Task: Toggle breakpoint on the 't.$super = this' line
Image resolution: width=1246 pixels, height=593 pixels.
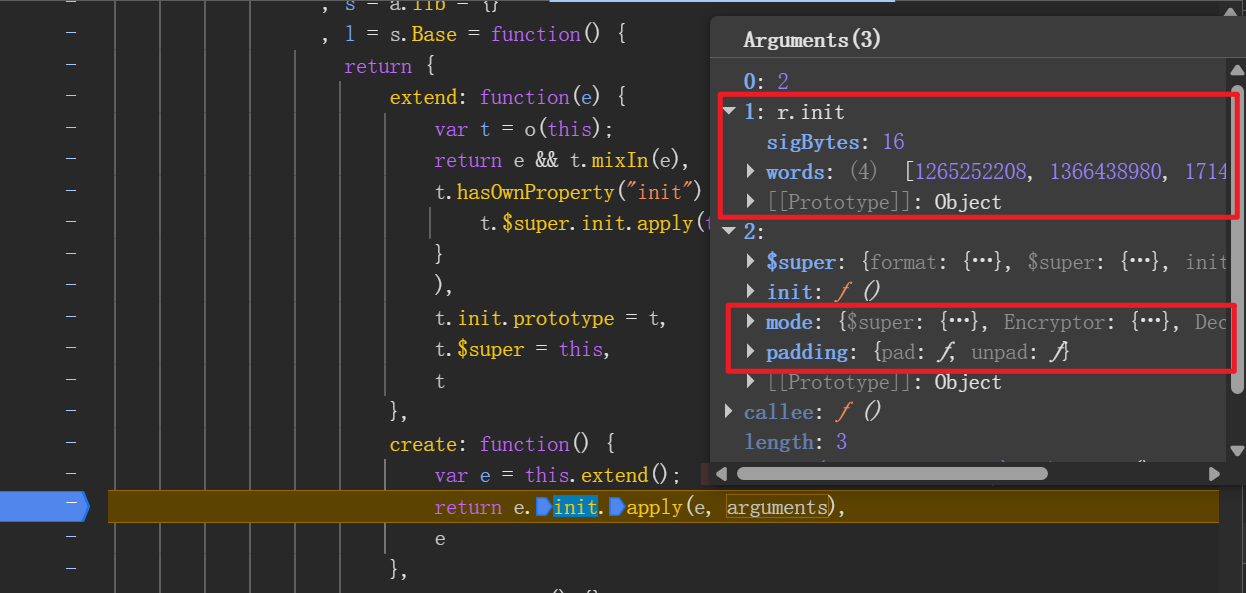Action: click(71, 349)
